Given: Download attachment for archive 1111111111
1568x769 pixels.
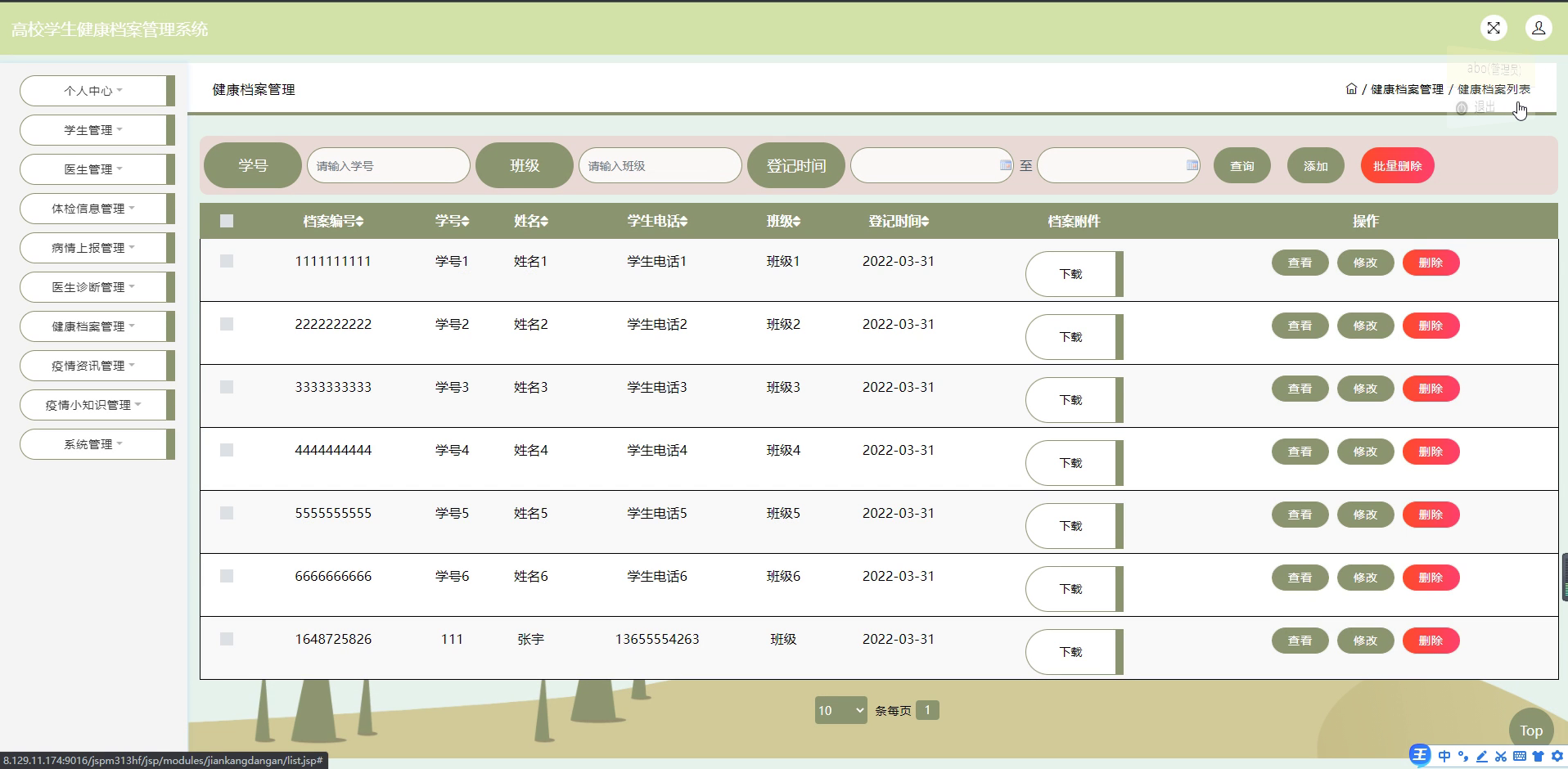Looking at the screenshot, I should (1074, 274).
